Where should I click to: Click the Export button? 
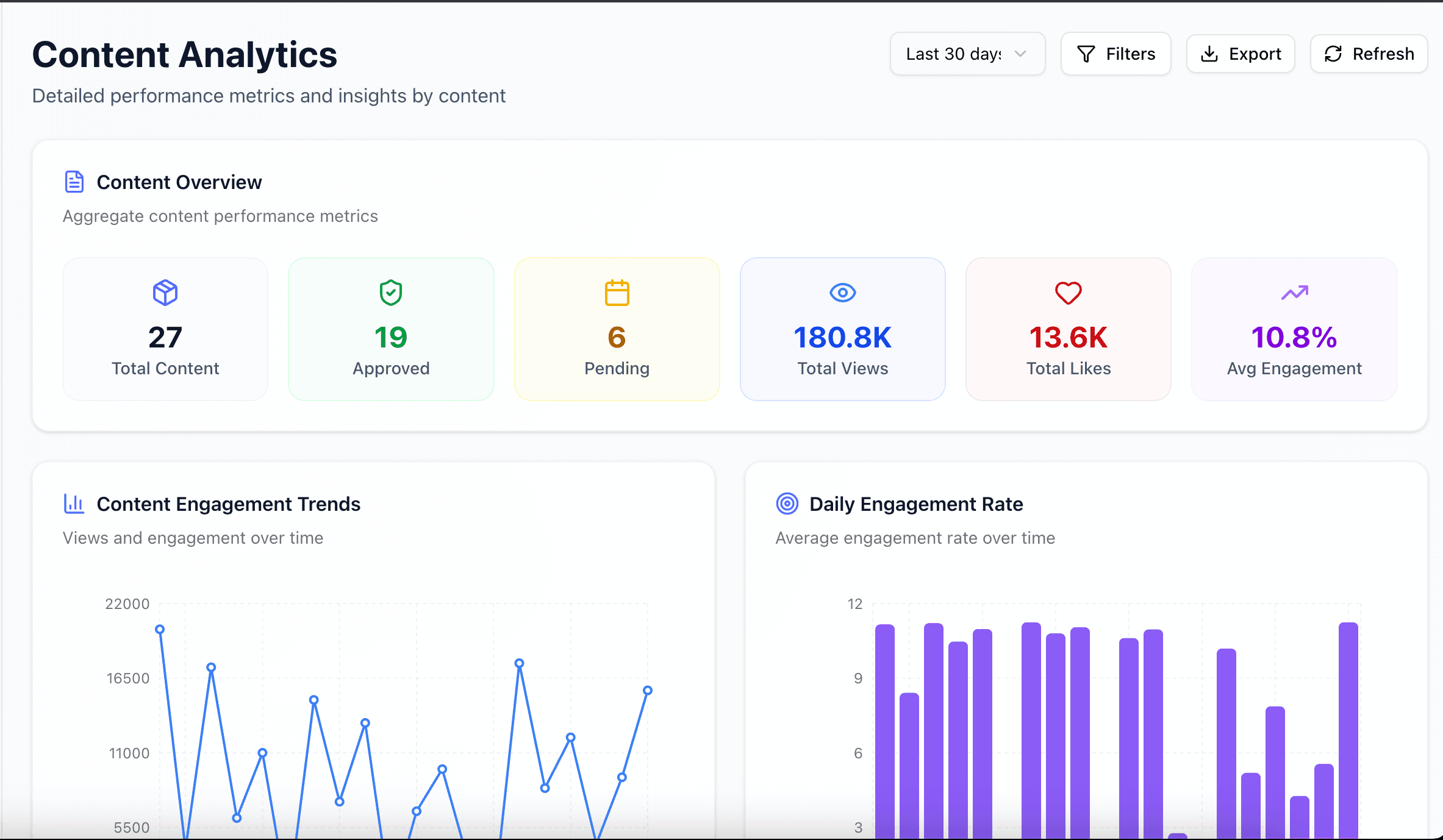tap(1241, 54)
